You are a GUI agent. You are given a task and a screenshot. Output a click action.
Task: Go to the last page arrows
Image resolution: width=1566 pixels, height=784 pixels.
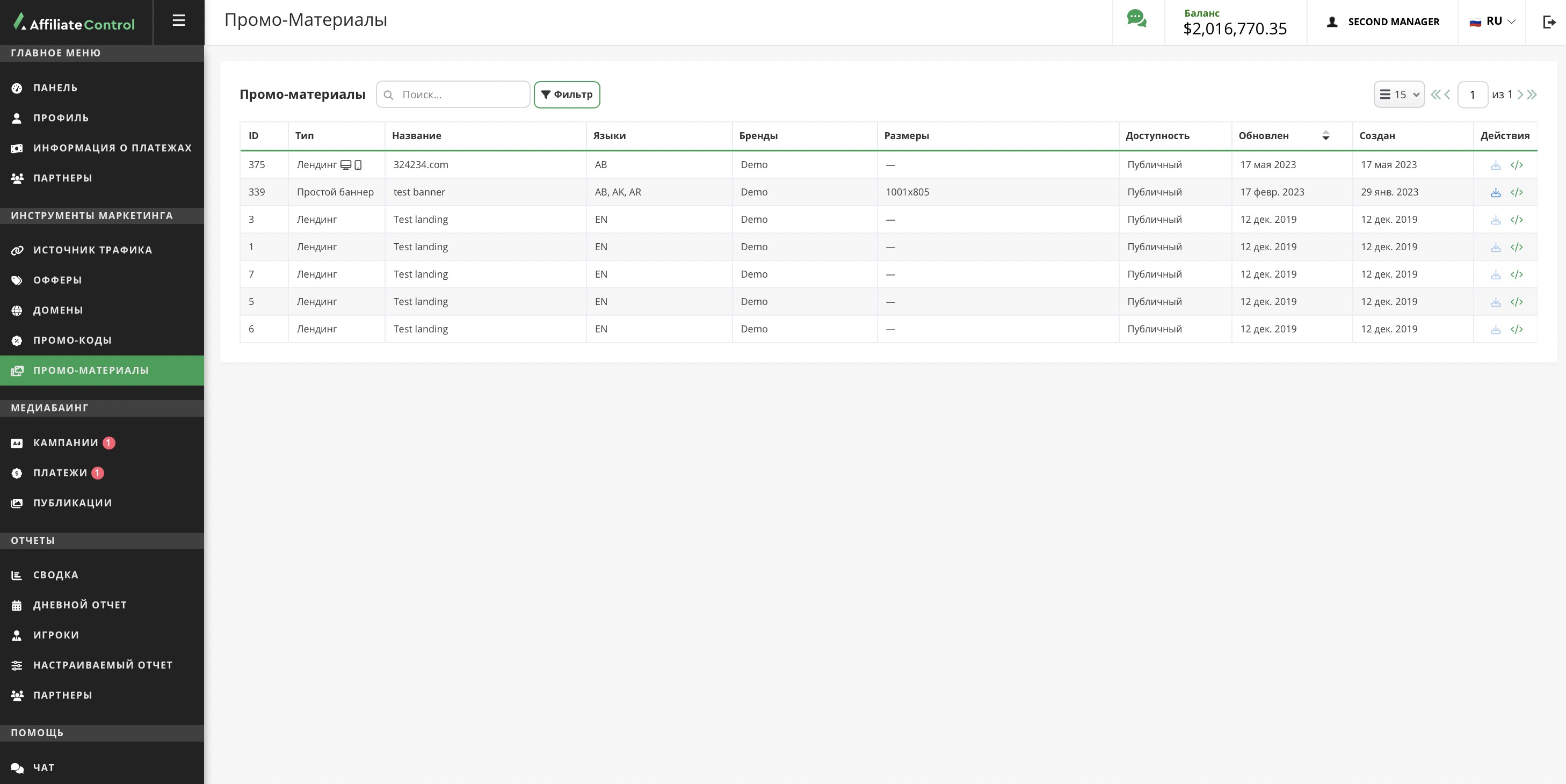point(1532,95)
